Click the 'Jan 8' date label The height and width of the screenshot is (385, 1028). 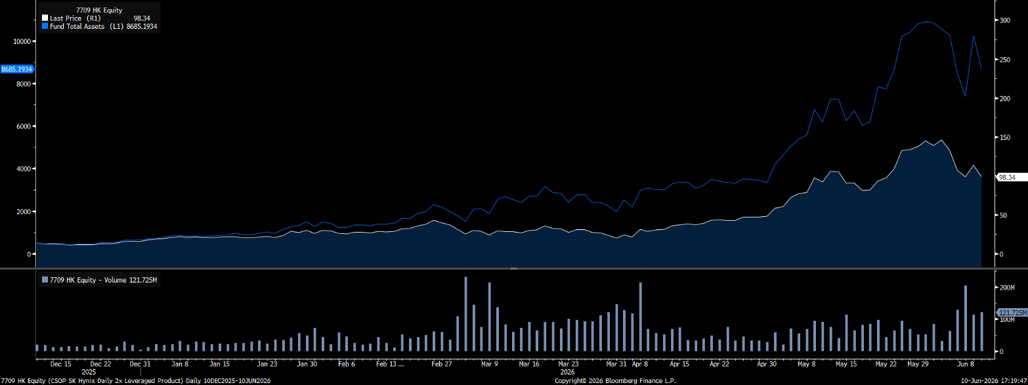coord(179,362)
